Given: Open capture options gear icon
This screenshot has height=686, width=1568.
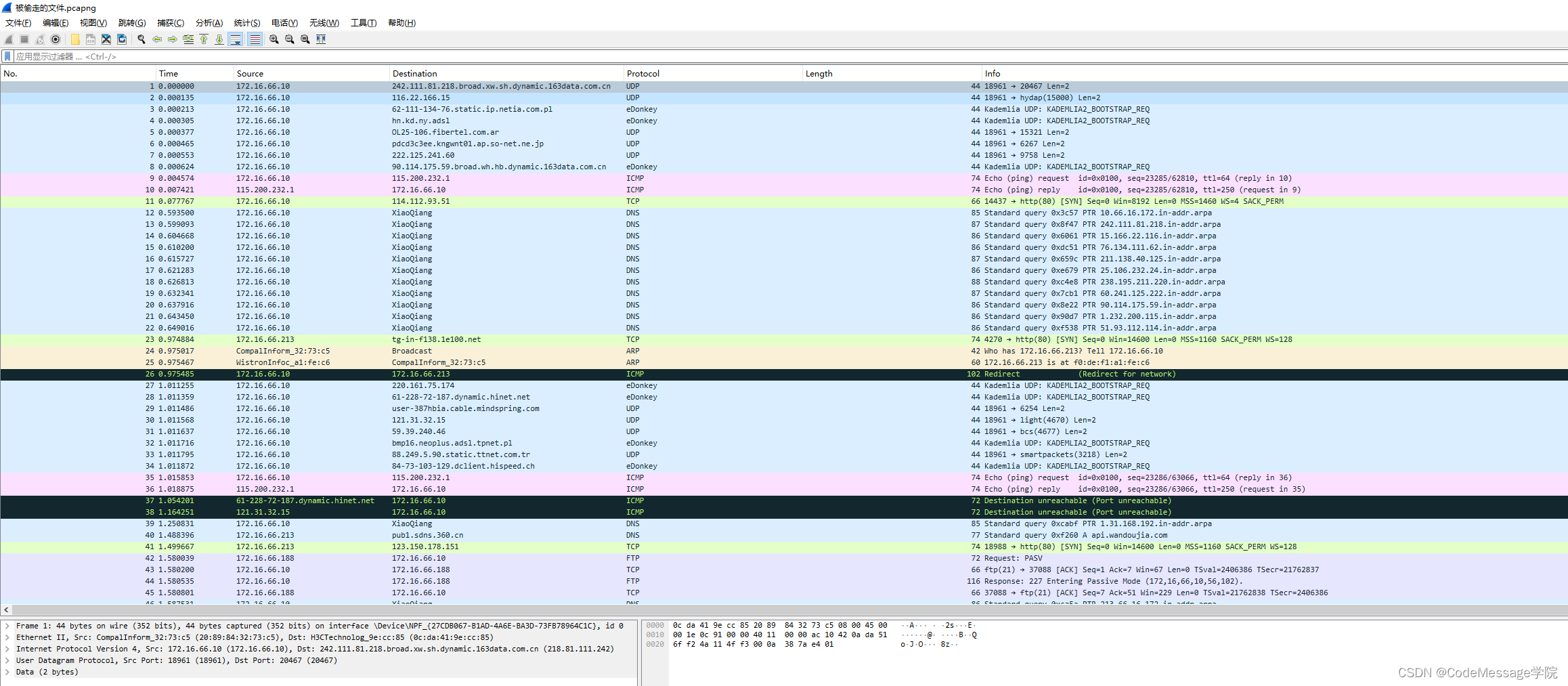Looking at the screenshot, I should (x=56, y=39).
